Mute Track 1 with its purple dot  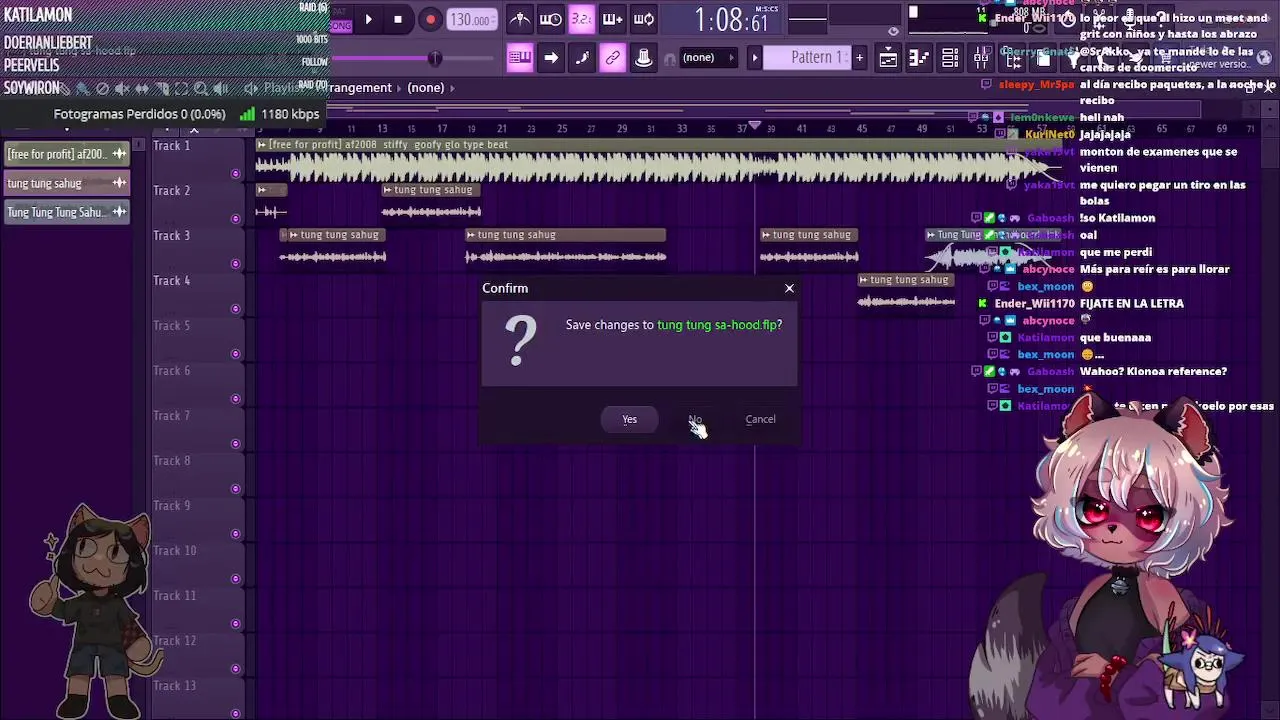[236, 174]
